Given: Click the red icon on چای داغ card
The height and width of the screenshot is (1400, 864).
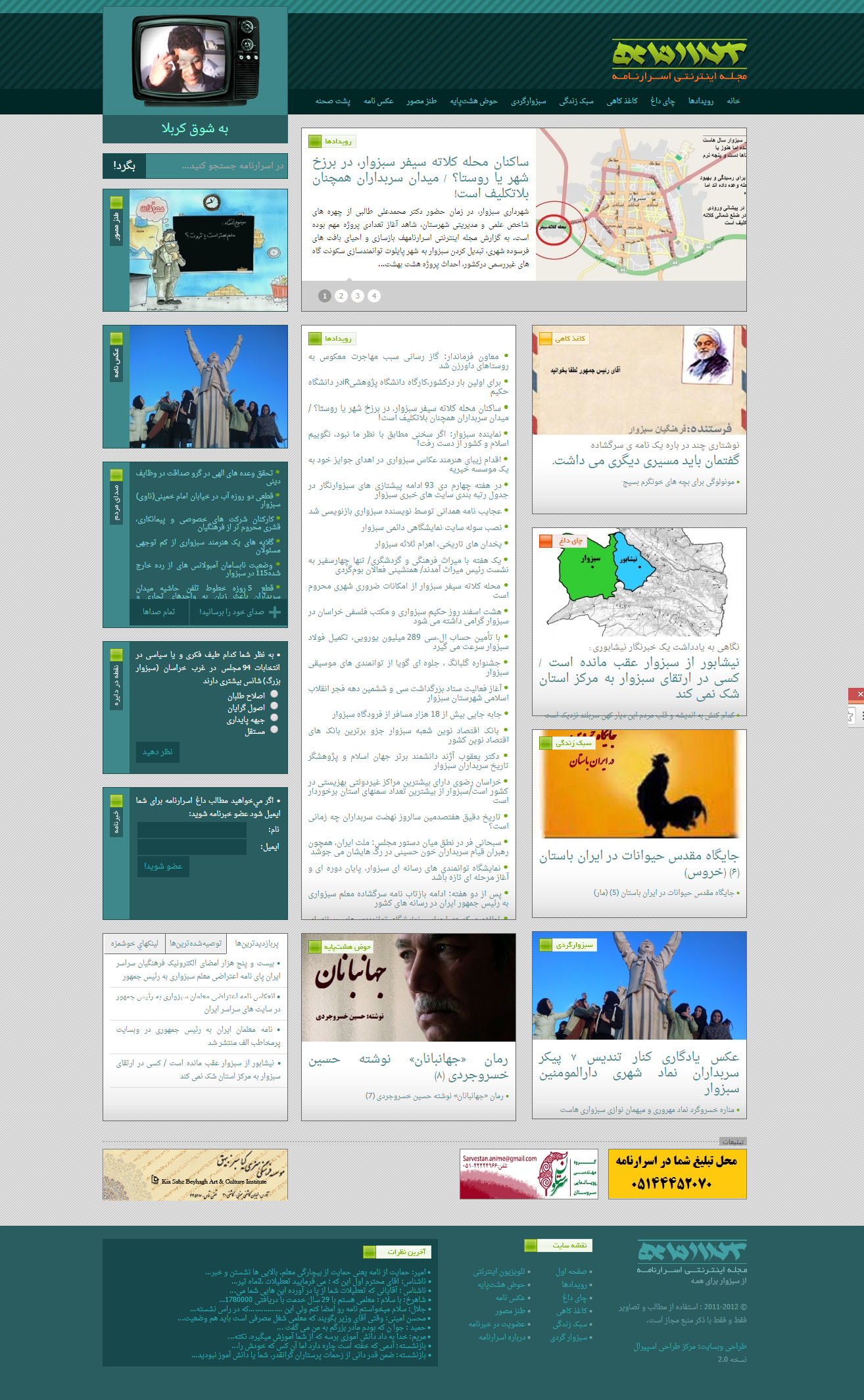Looking at the screenshot, I should tap(546, 541).
